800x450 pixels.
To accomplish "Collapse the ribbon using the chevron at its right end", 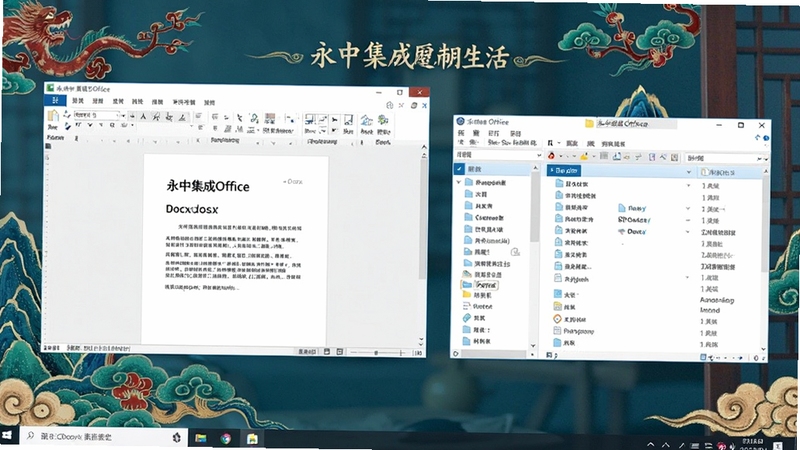I will click(424, 147).
